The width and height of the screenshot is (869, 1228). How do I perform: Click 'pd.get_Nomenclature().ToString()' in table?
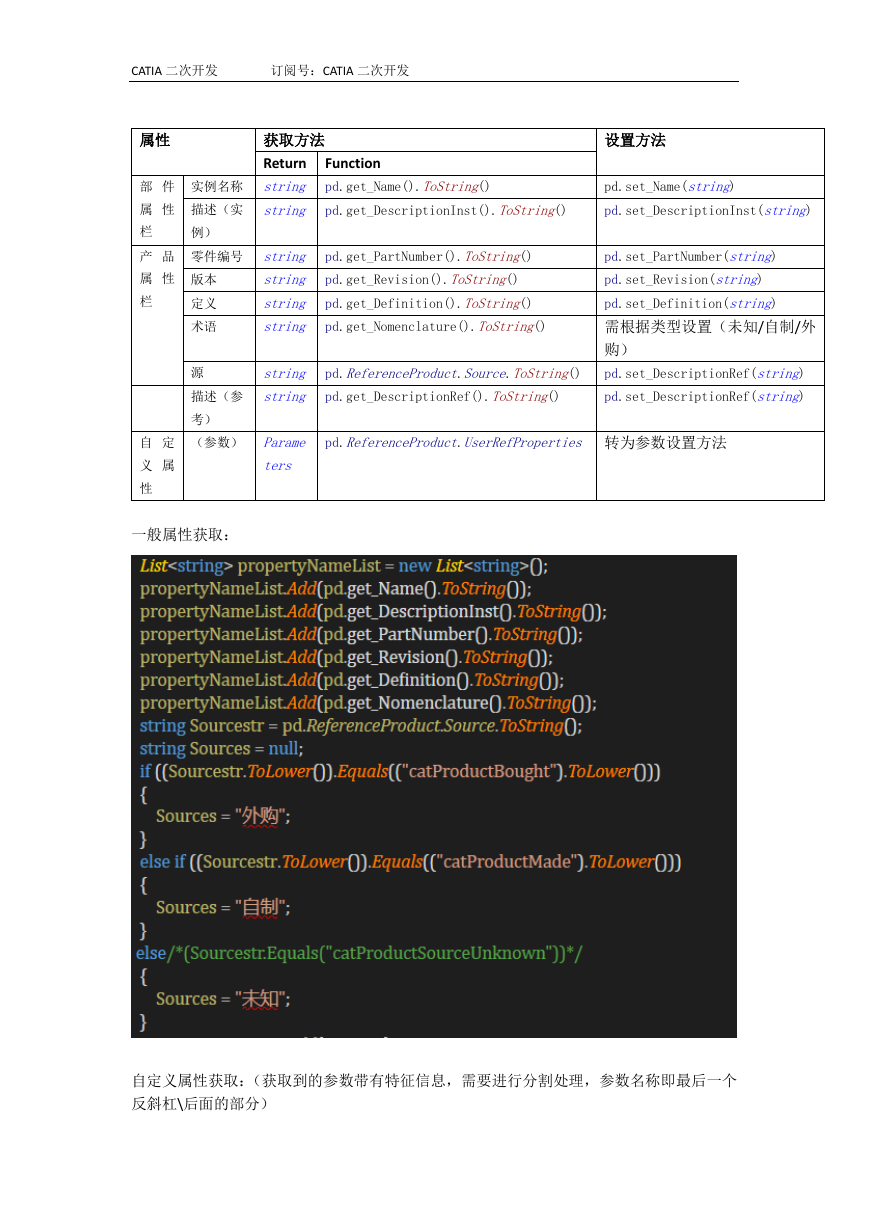(x=436, y=327)
